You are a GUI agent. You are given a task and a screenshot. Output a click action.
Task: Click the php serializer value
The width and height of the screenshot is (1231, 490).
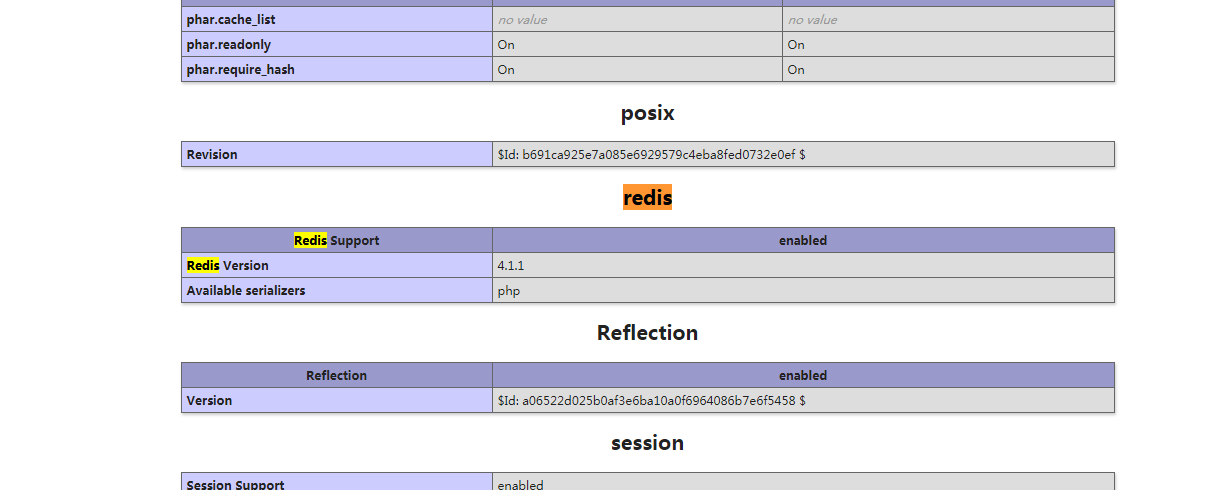pos(508,290)
